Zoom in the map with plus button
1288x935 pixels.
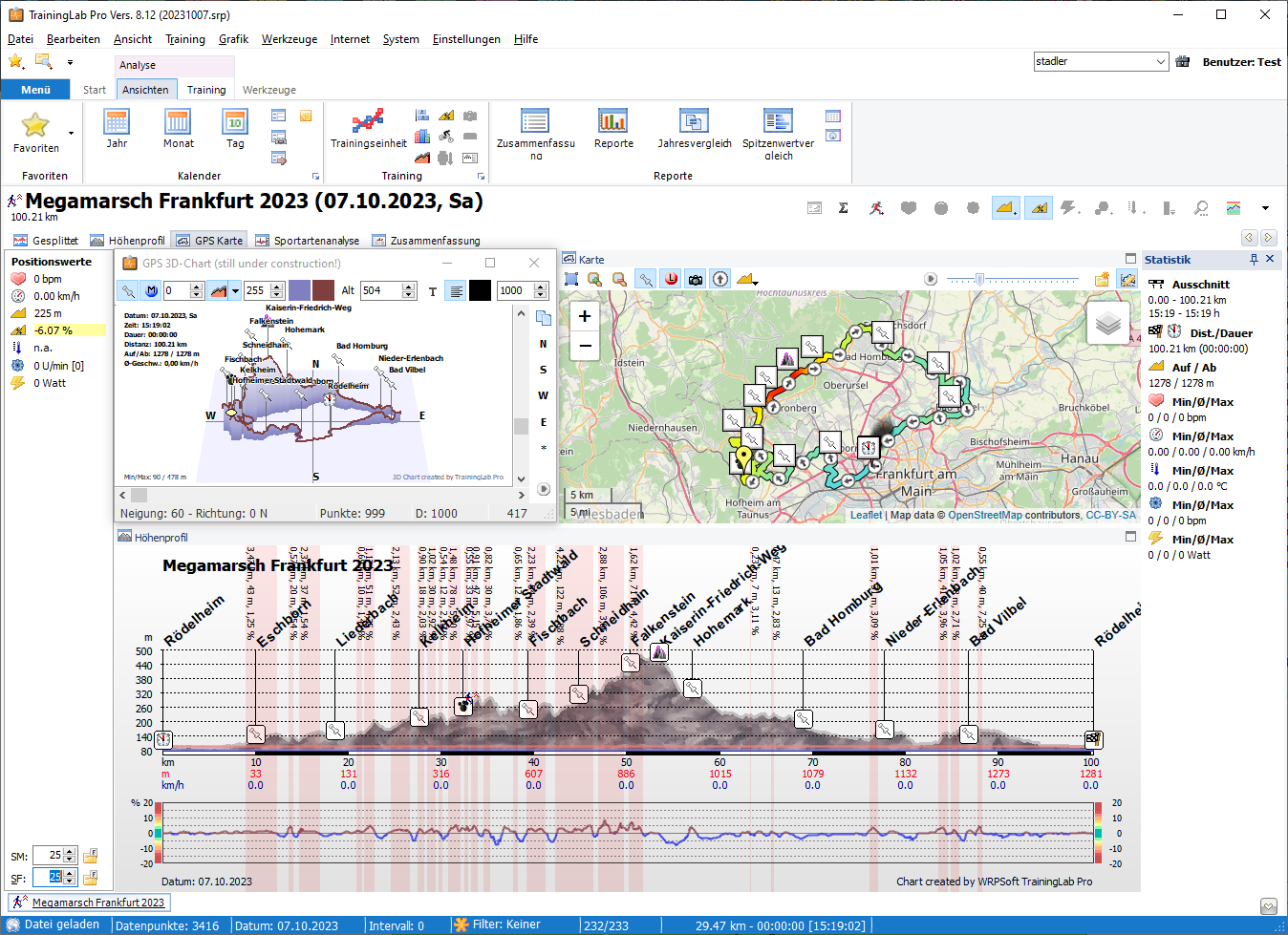[x=585, y=316]
